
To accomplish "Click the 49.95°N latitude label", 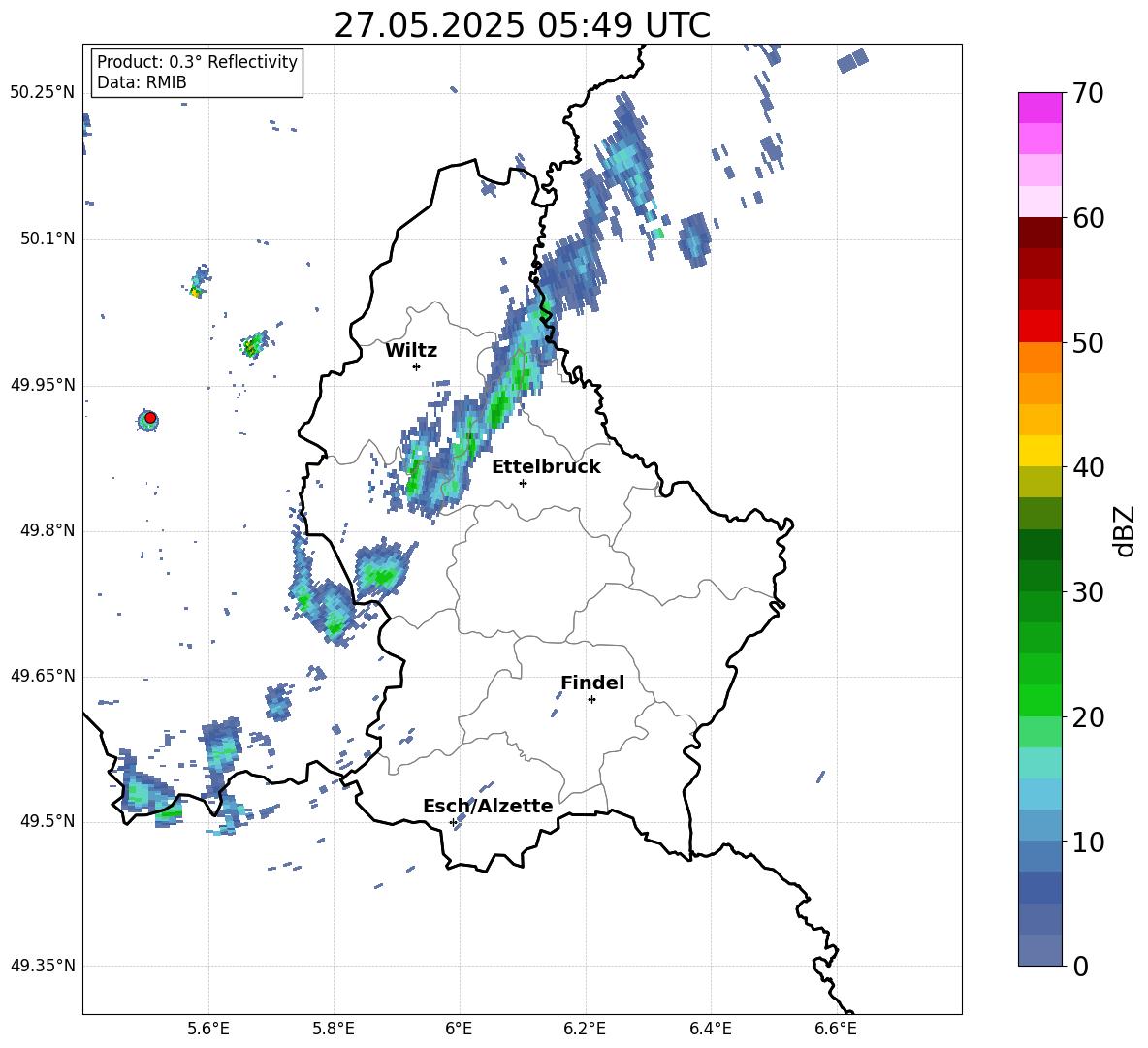I will tap(43, 385).
